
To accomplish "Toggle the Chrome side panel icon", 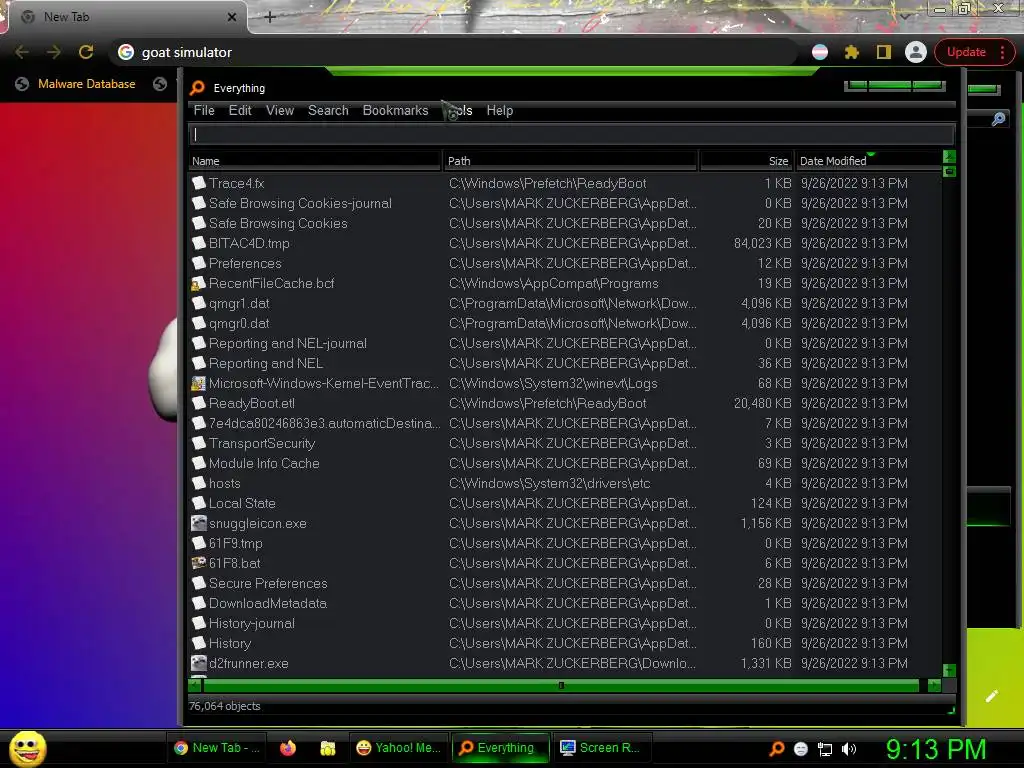I will 884,52.
